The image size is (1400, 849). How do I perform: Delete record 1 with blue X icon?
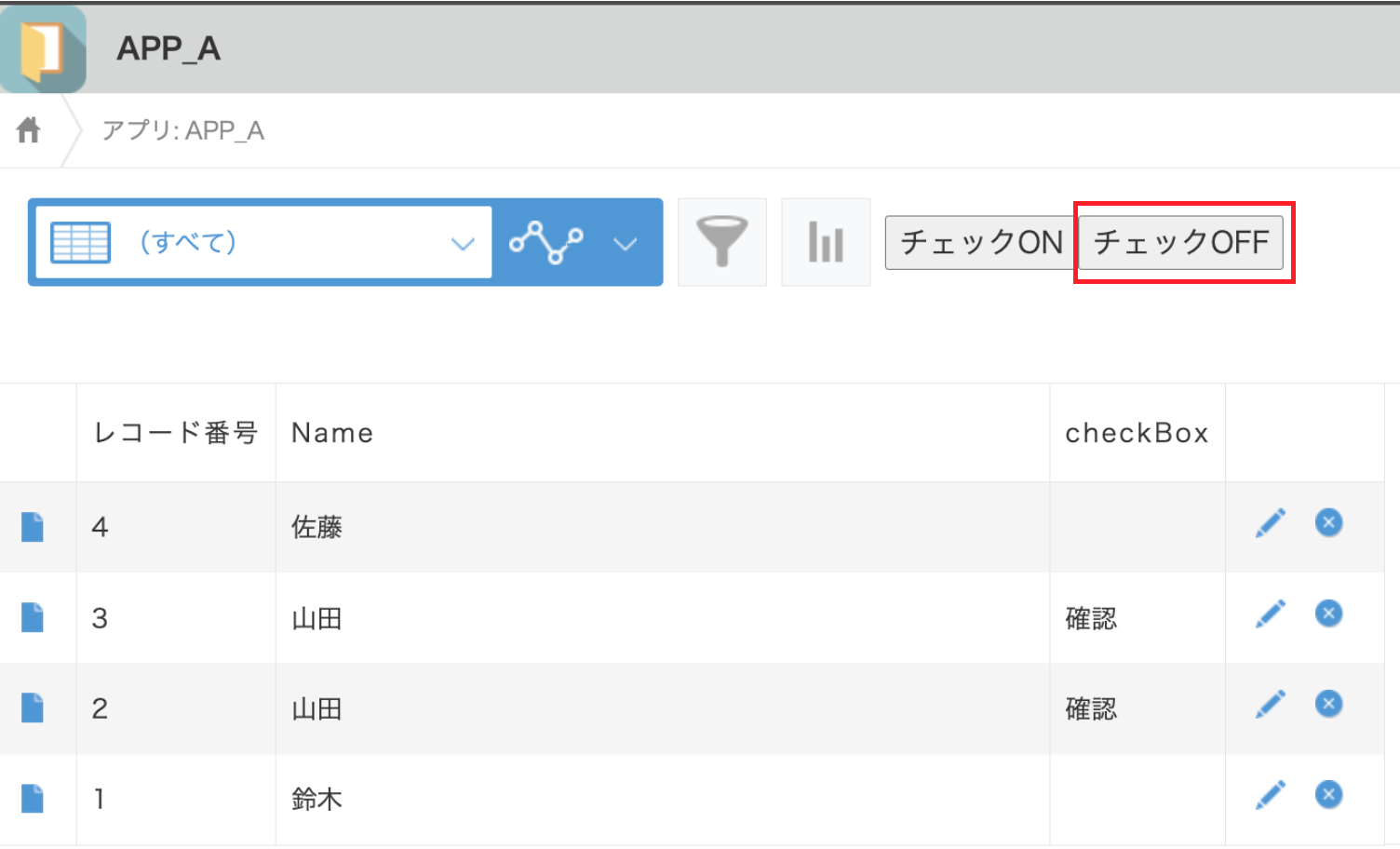pyautogui.click(x=1328, y=793)
